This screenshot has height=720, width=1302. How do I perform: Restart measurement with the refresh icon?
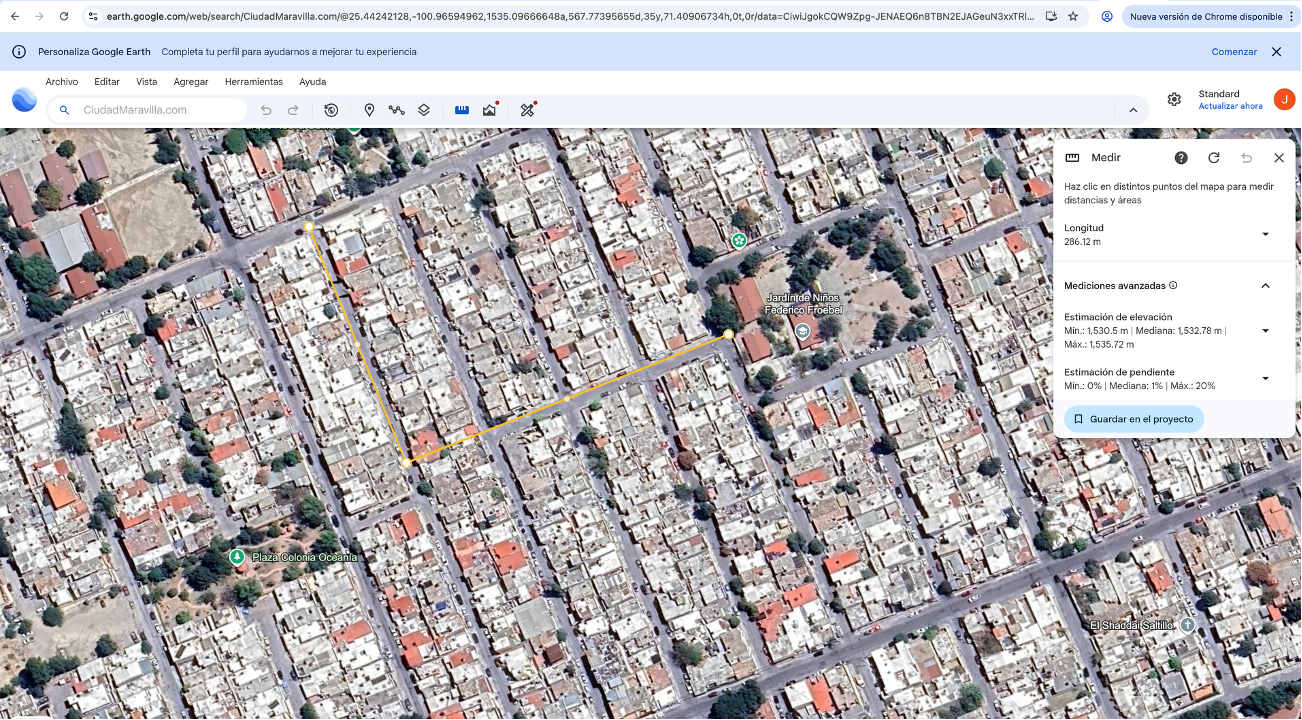[1214, 158]
